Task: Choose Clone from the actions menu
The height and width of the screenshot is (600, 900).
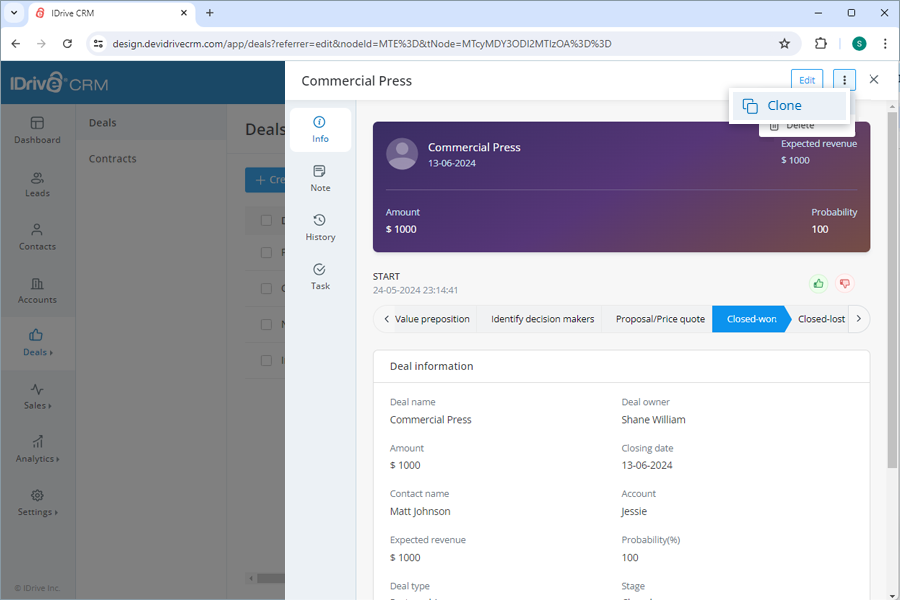Action: pyautogui.click(x=789, y=105)
